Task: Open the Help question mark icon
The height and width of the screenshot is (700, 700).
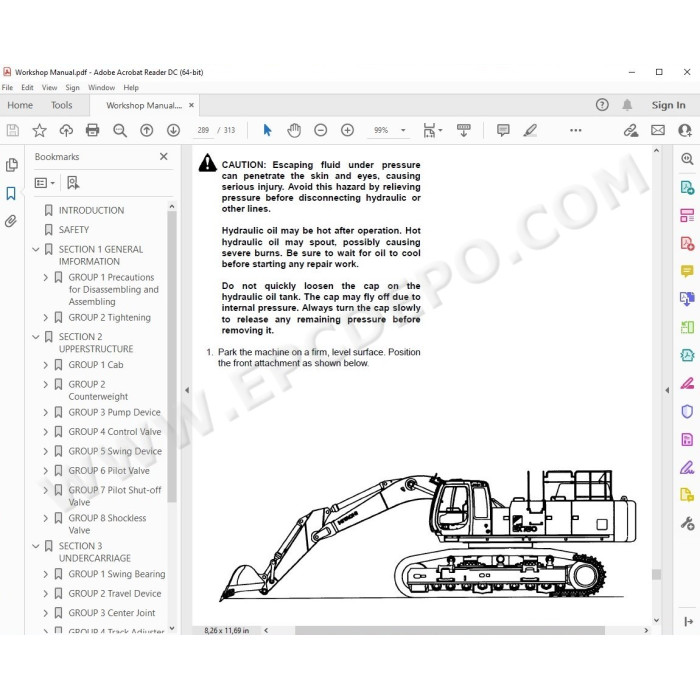Action: [x=602, y=105]
